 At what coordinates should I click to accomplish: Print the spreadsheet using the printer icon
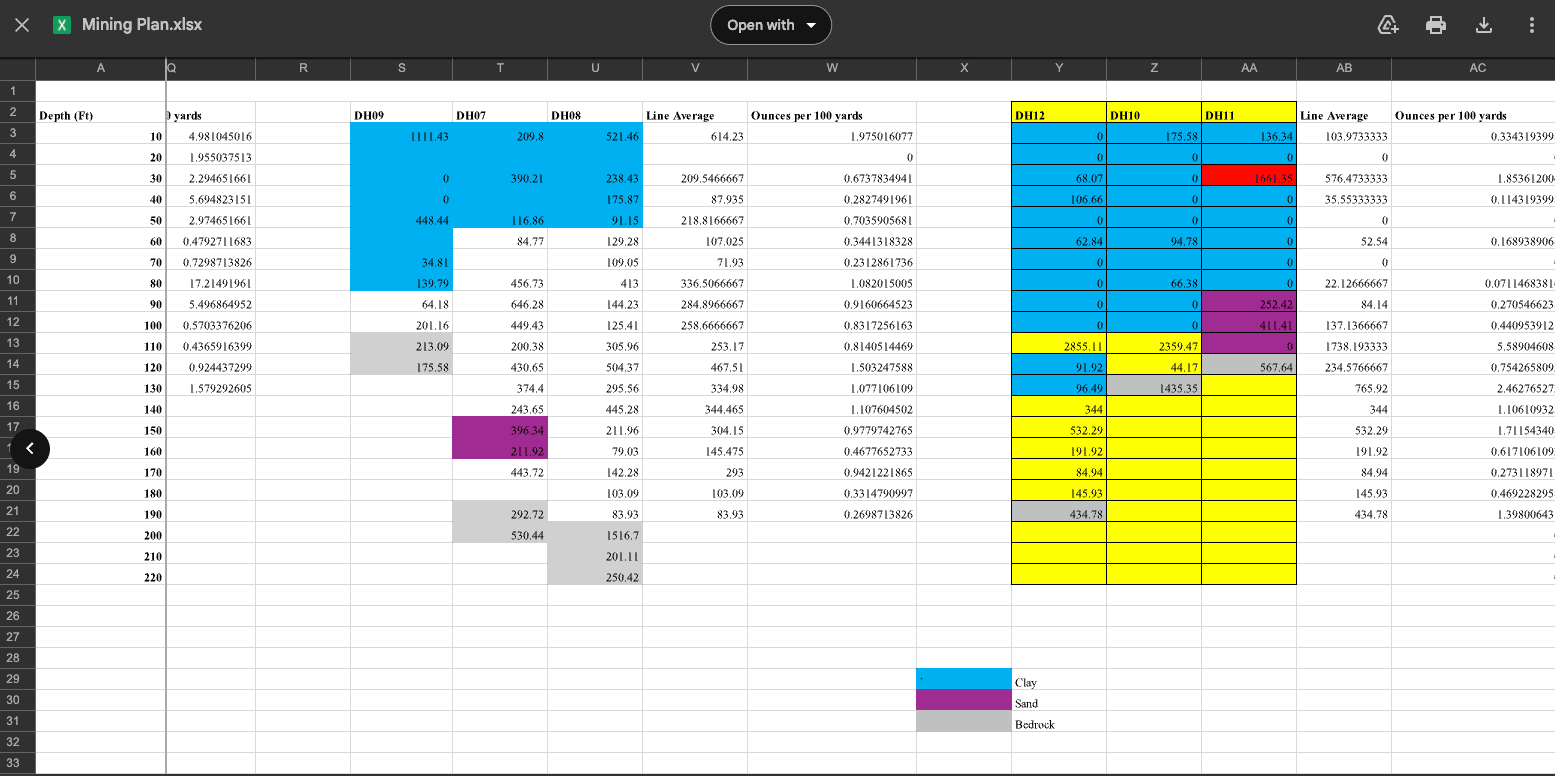click(1436, 25)
